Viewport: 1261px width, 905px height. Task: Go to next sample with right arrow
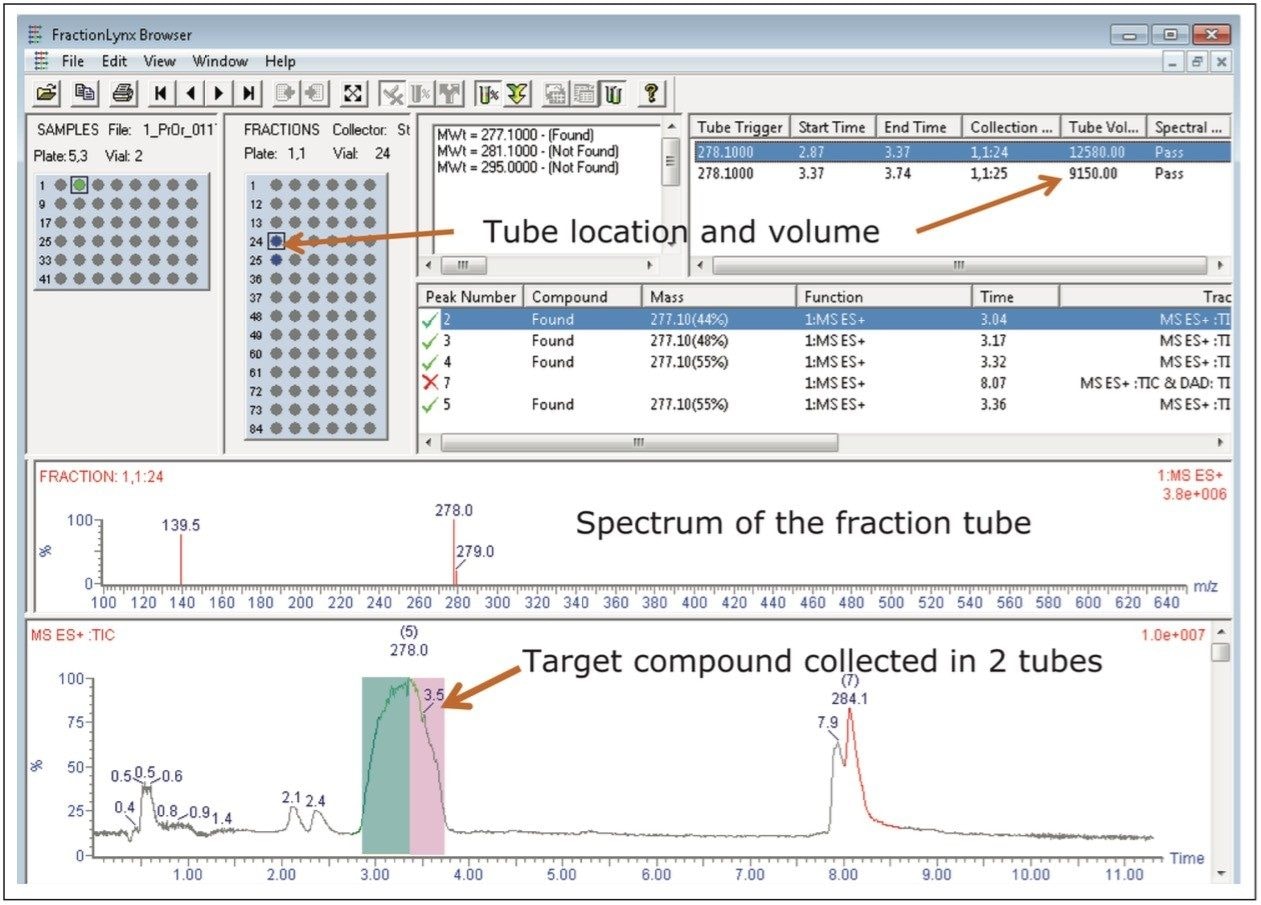coord(220,93)
